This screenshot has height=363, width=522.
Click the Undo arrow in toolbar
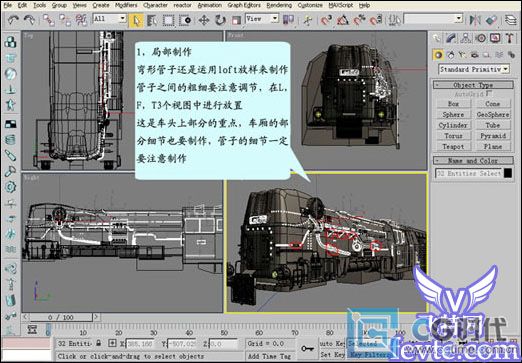click(x=13, y=20)
